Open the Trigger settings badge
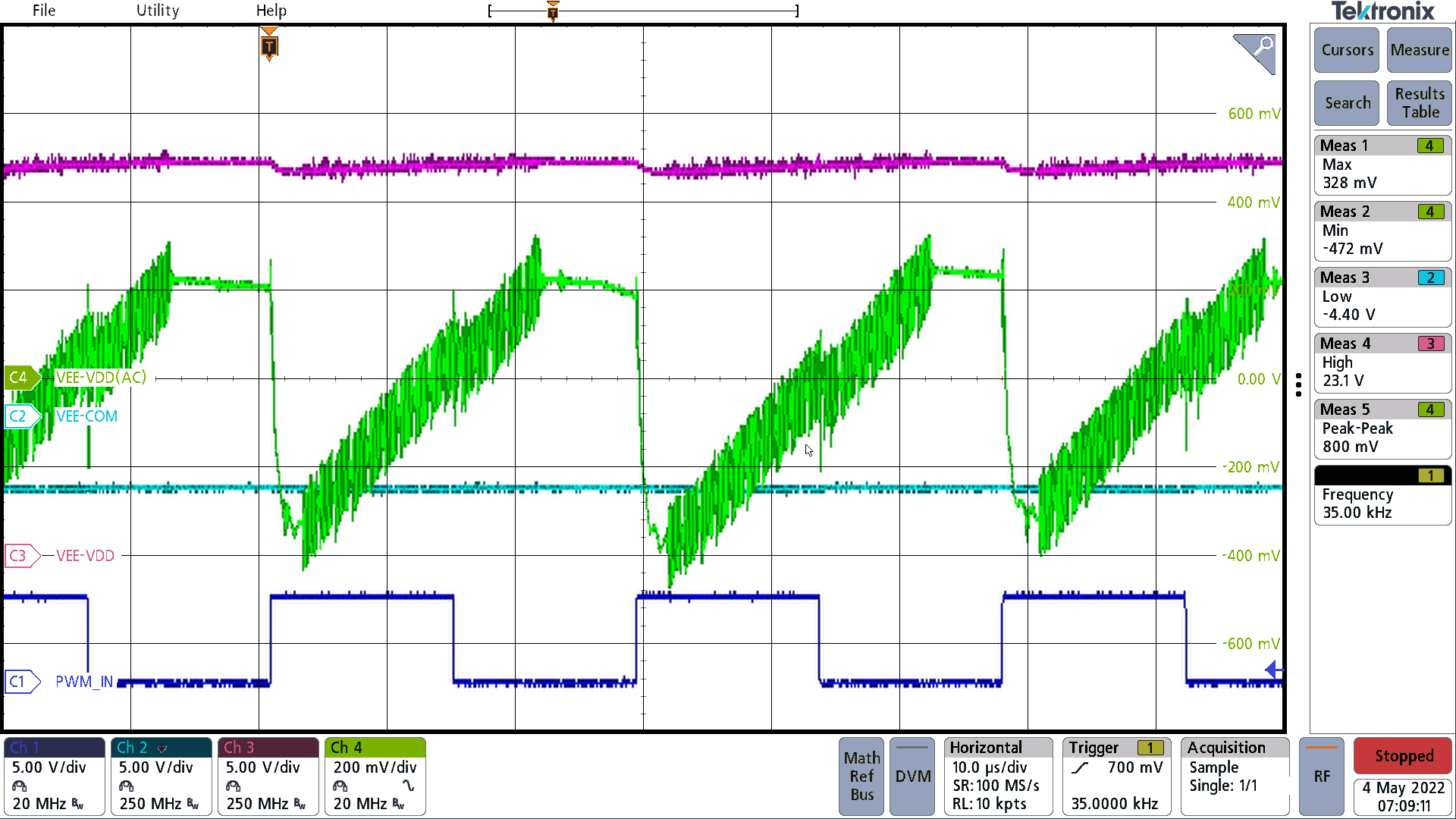The height and width of the screenshot is (819, 1456). click(1116, 776)
